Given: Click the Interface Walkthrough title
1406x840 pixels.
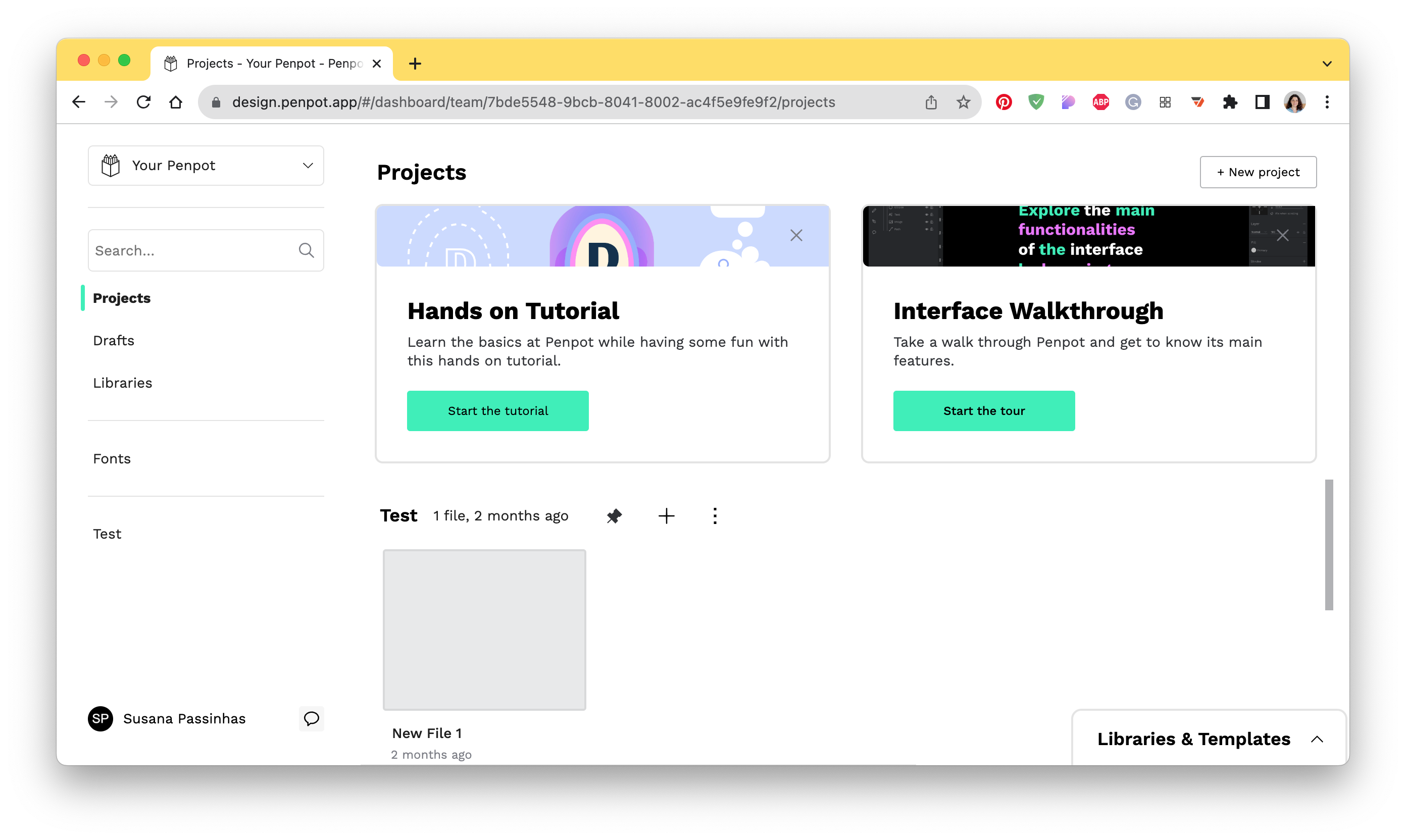Looking at the screenshot, I should pyautogui.click(x=1028, y=311).
